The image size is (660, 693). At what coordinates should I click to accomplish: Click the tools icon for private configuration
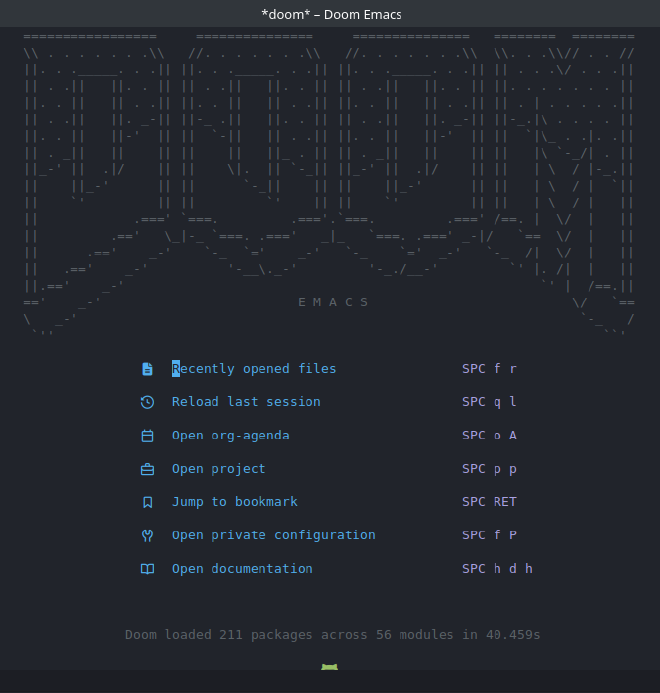click(x=147, y=535)
